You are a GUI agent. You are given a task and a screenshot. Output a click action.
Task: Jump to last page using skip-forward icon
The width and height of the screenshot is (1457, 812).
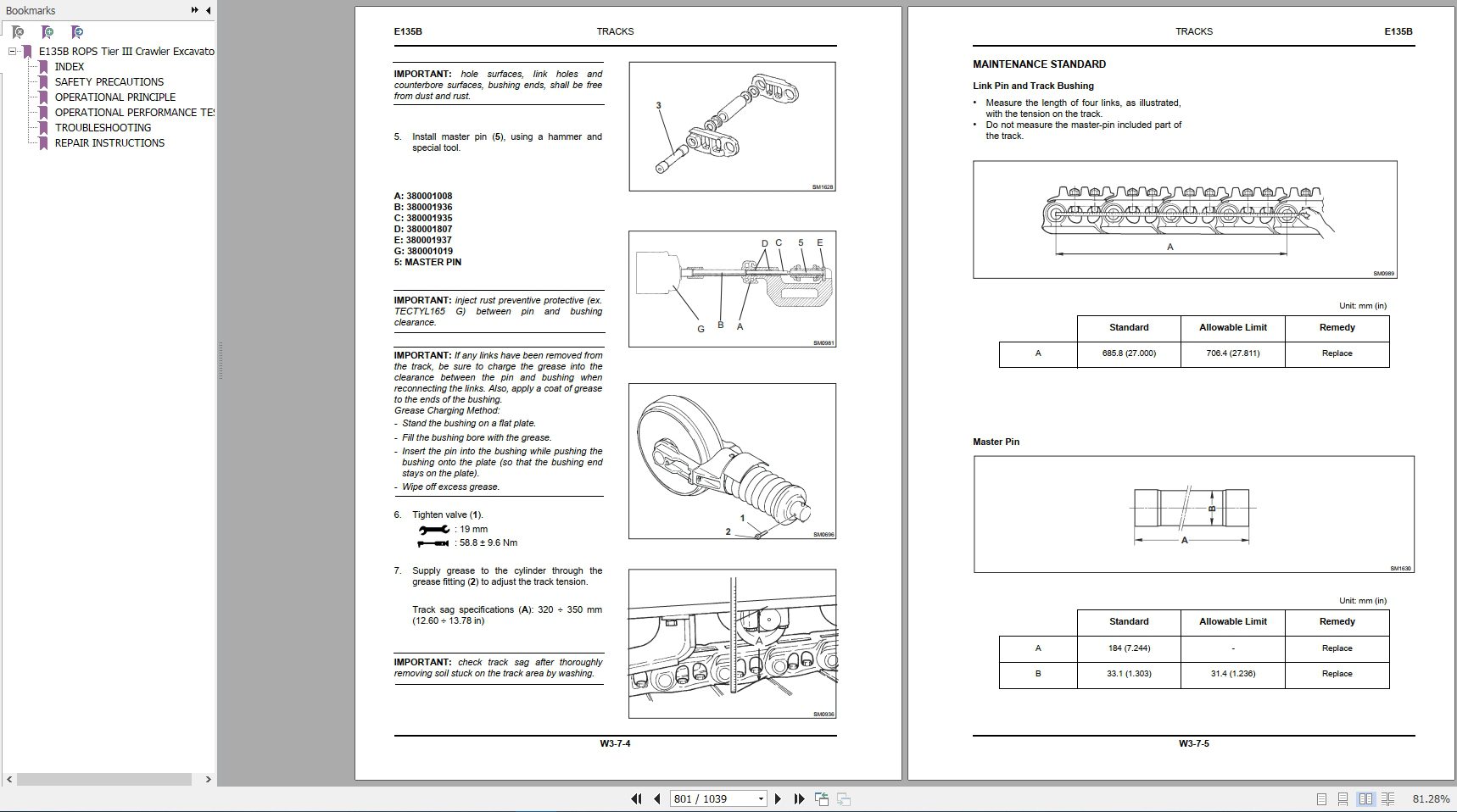pos(797,798)
